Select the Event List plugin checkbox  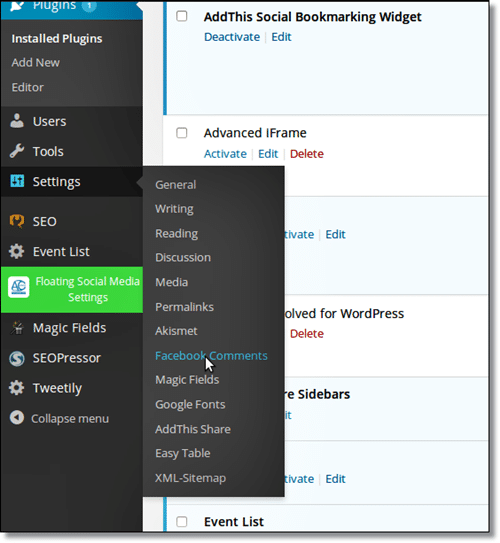point(182,522)
